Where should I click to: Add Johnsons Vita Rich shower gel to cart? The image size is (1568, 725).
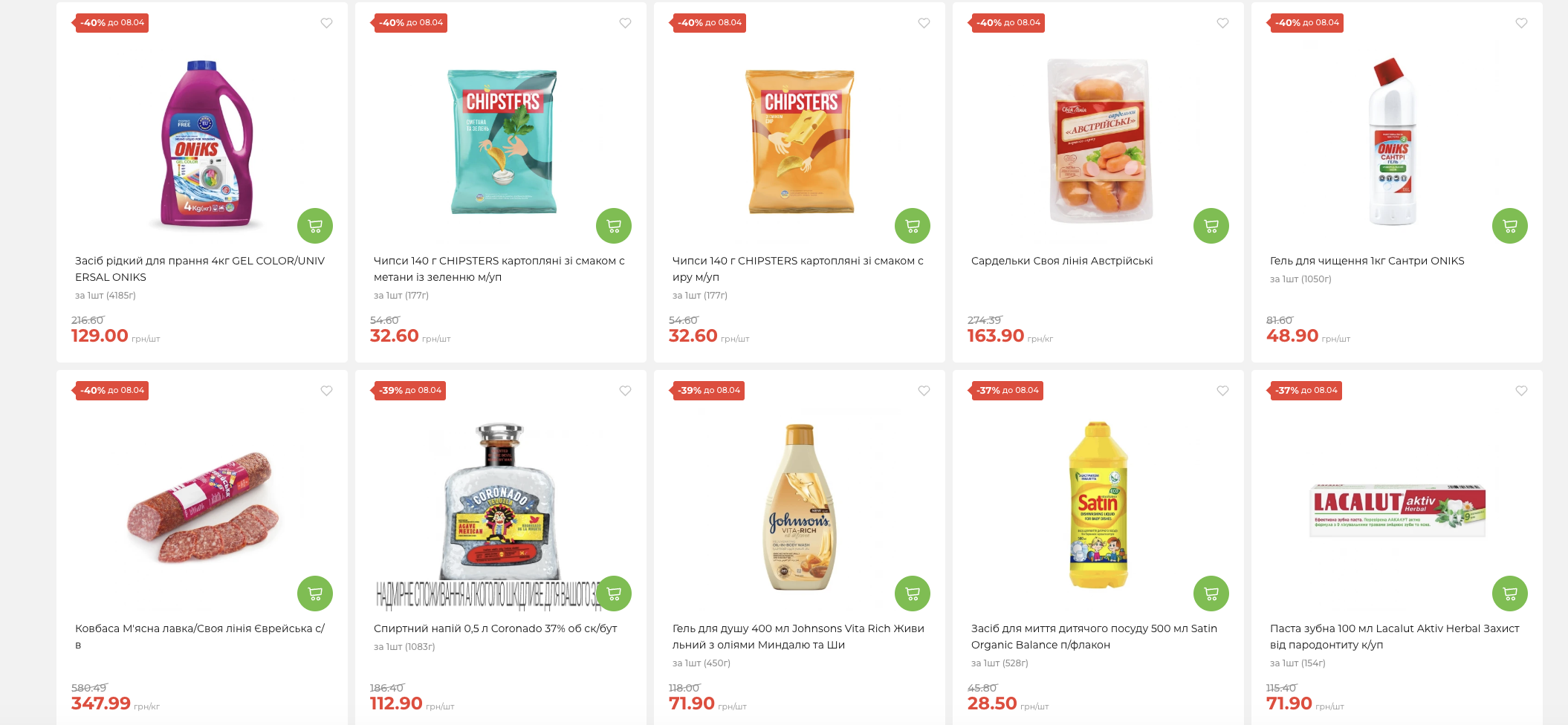click(x=913, y=594)
